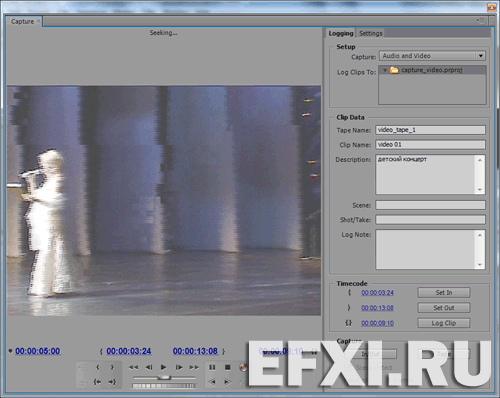Image resolution: width=500 pixels, height=398 pixels.
Task: Play the tape
Action: 163,367
